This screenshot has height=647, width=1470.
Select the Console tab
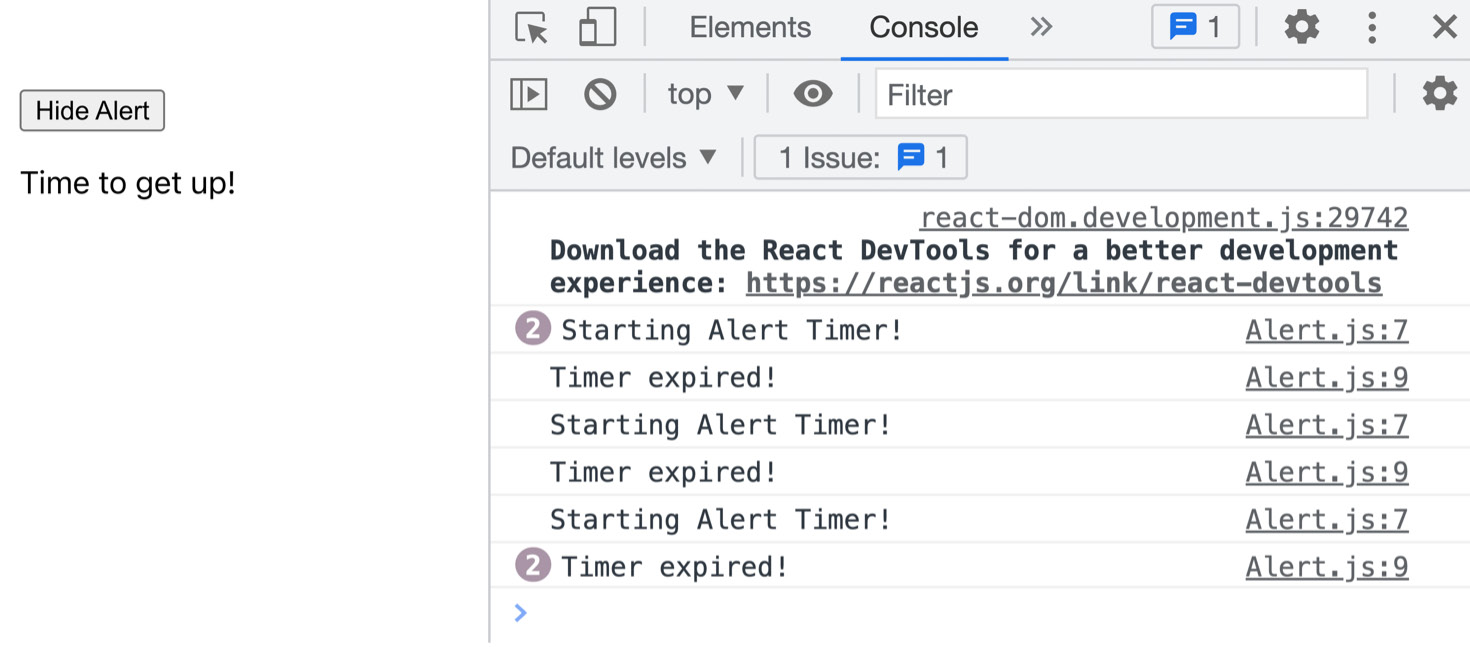click(x=922, y=27)
